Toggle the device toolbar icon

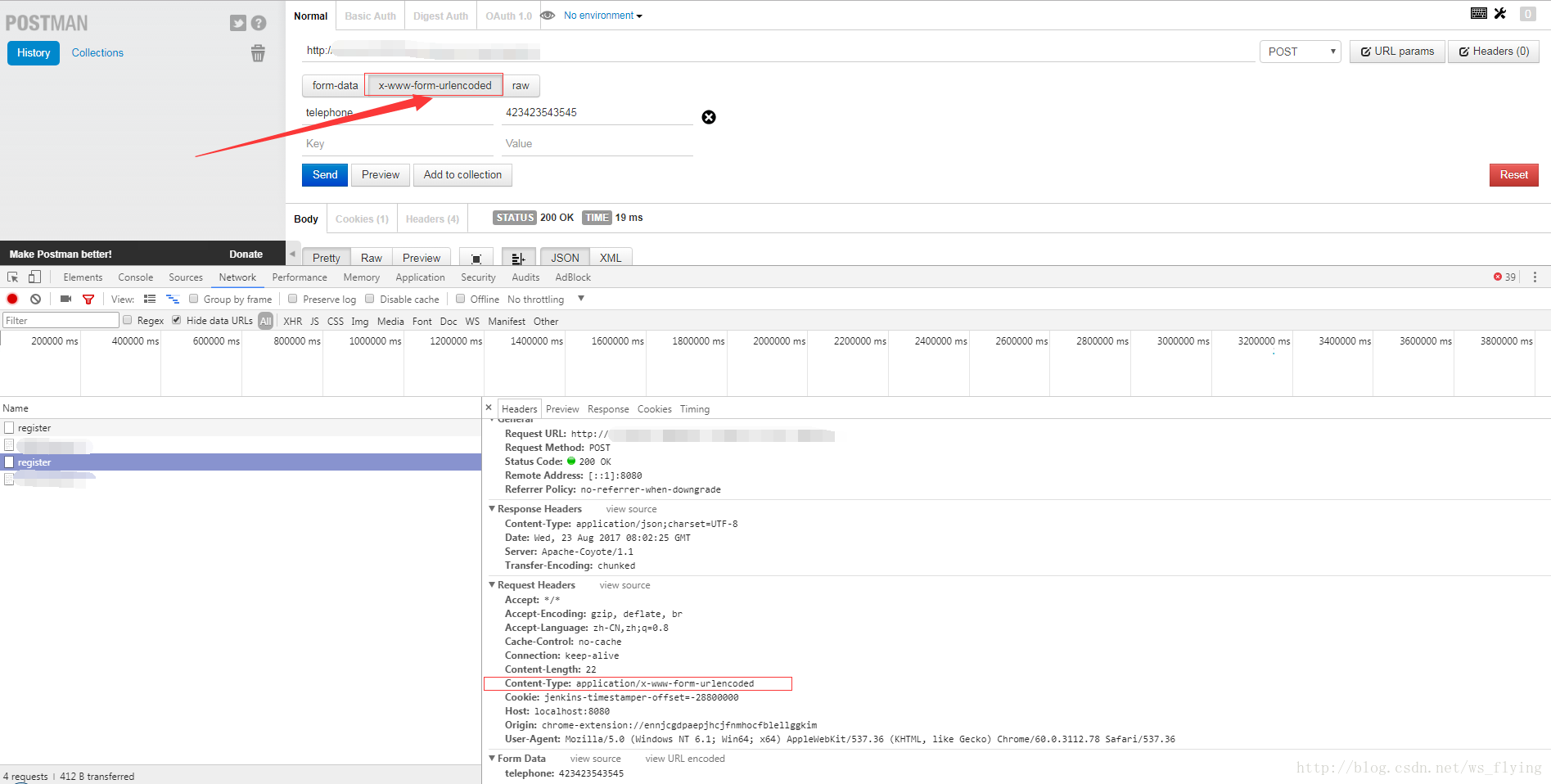click(34, 277)
